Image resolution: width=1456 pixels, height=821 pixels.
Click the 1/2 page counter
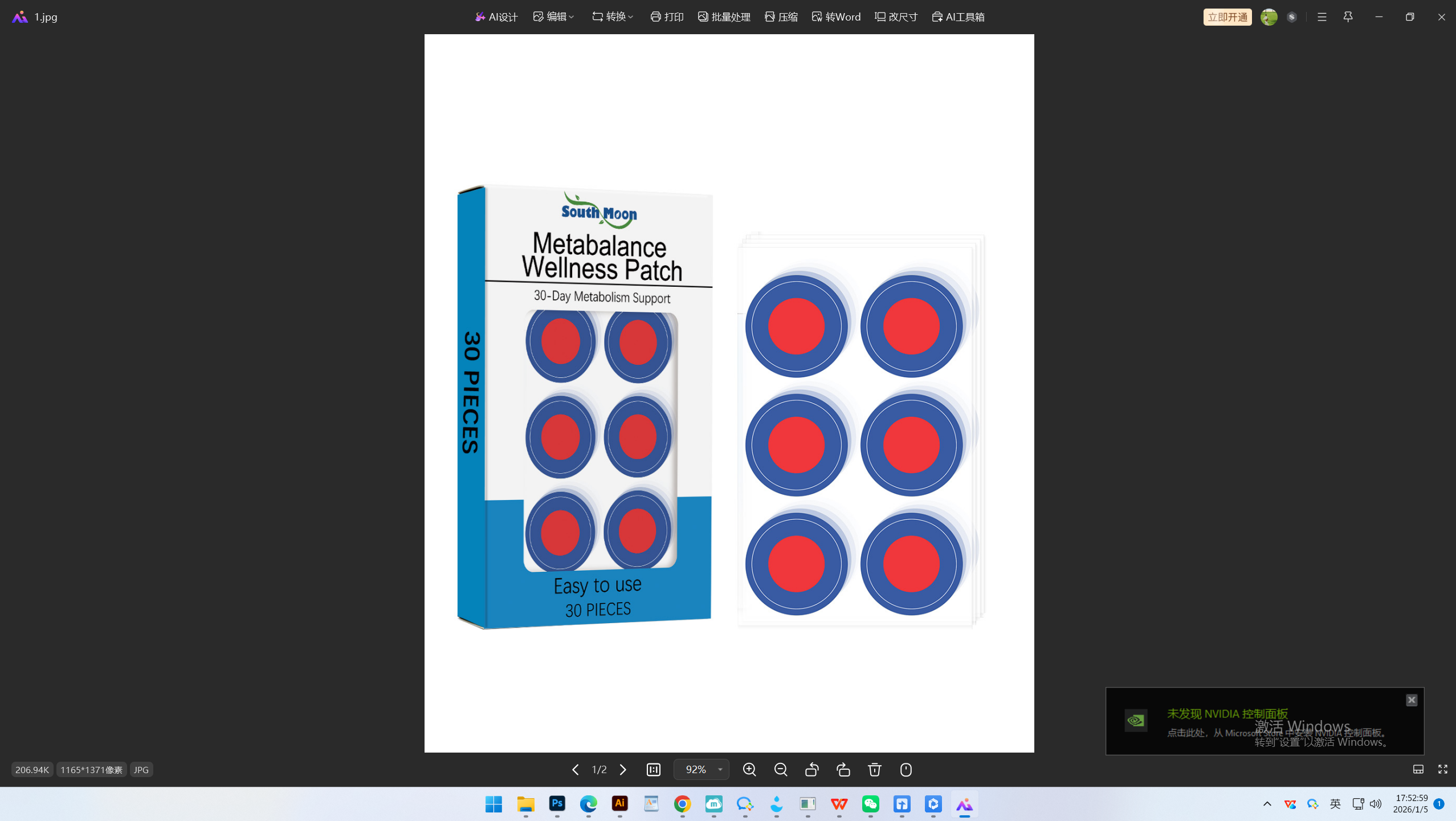coord(599,770)
